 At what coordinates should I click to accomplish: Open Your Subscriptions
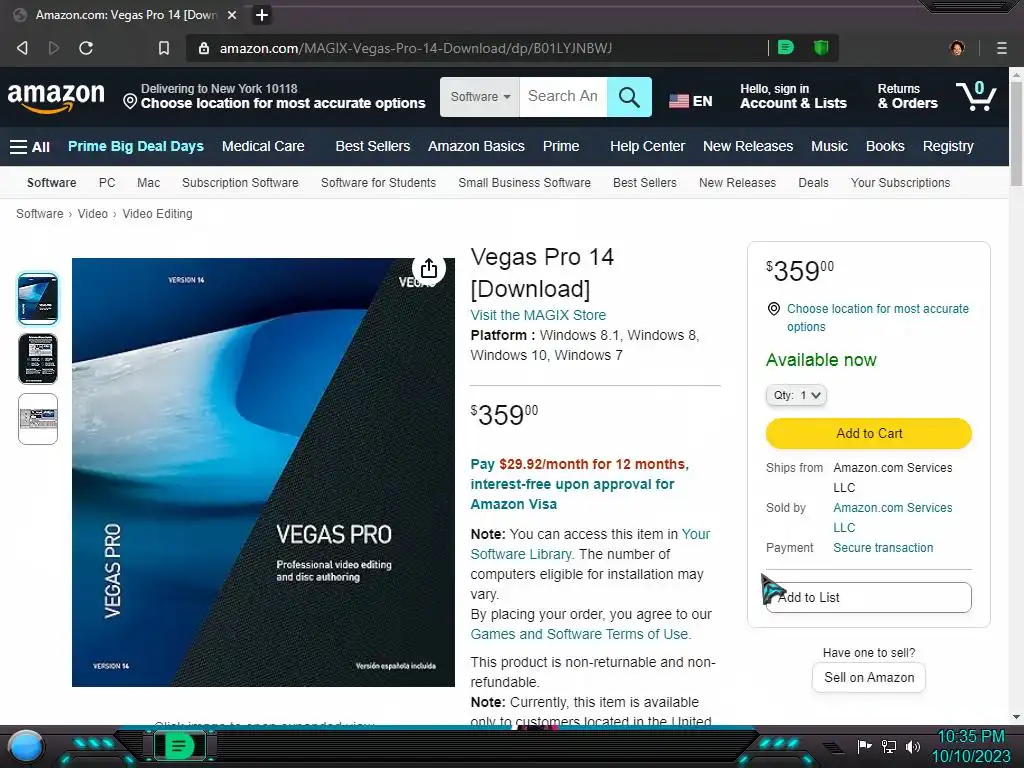coord(900,183)
